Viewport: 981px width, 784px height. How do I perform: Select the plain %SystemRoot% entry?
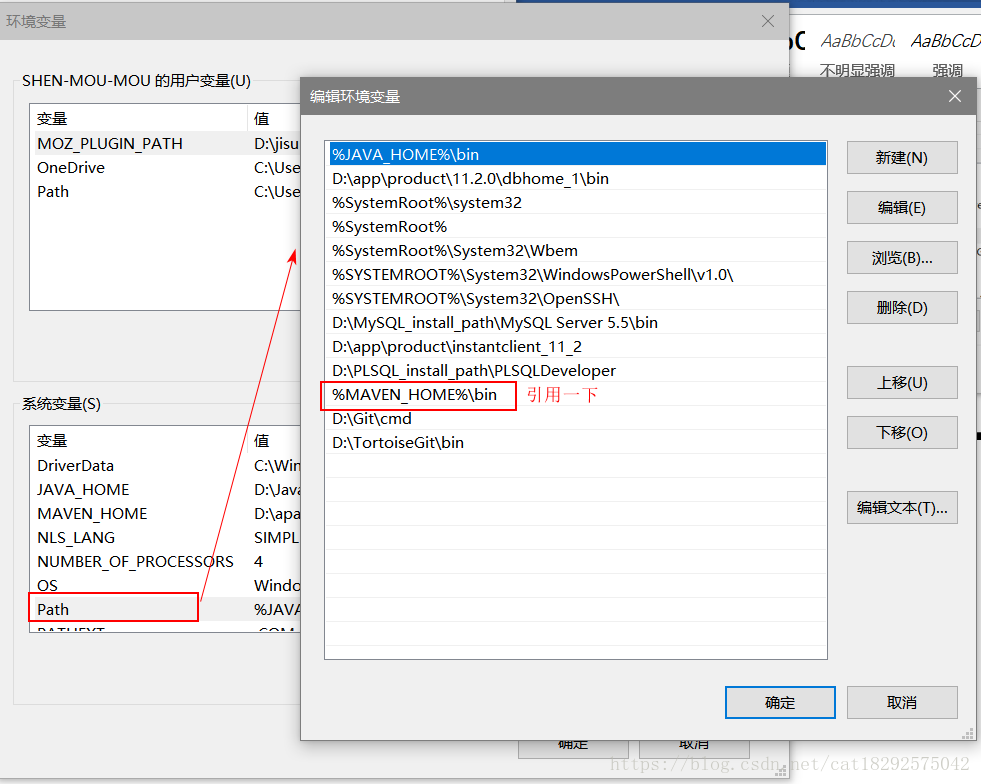(x=576, y=227)
